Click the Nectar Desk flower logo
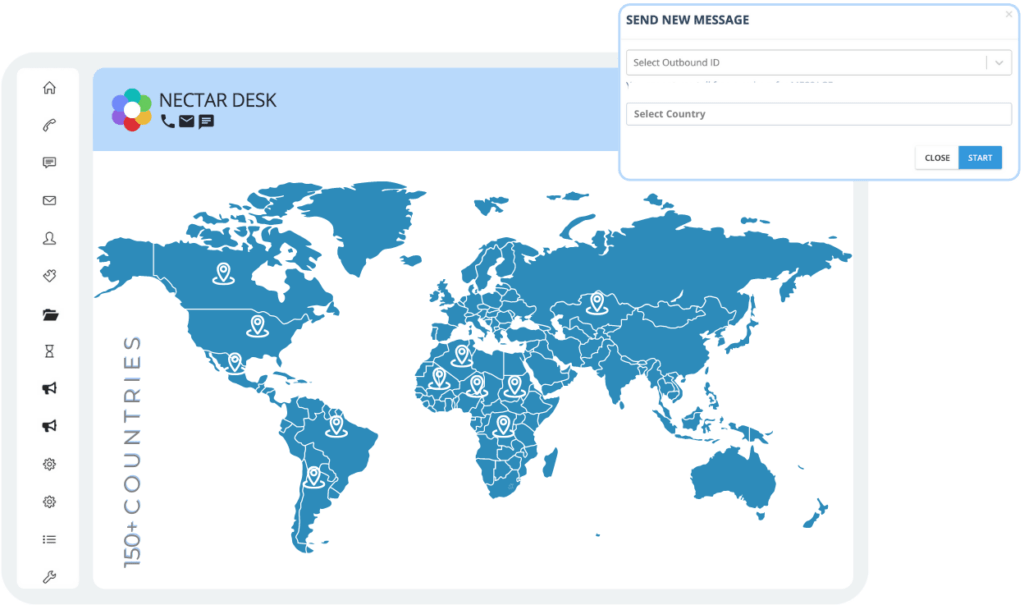Image resolution: width=1024 pixels, height=605 pixels. point(131,109)
